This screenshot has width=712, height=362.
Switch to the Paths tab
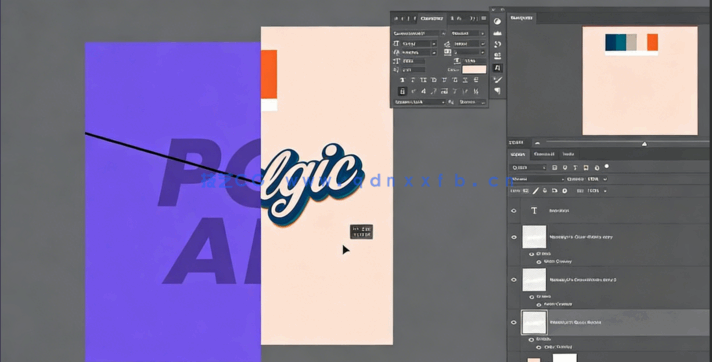point(568,154)
